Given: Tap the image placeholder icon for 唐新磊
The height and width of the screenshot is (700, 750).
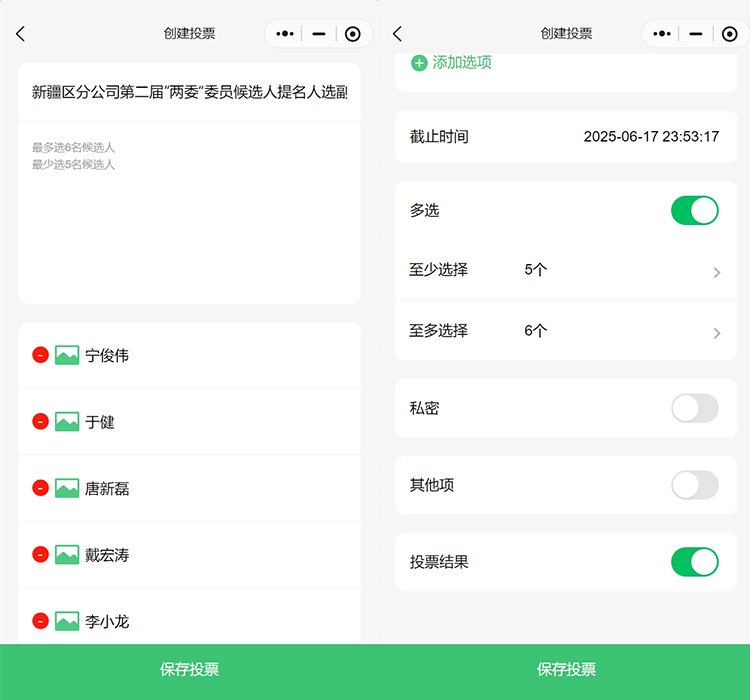Looking at the screenshot, I should tap(67, 488).
